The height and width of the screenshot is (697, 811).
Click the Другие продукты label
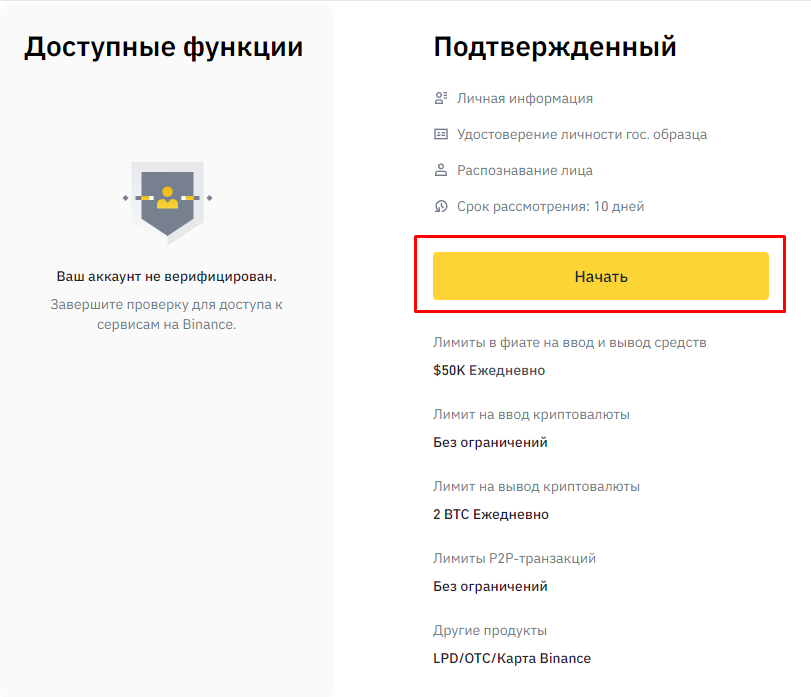click(x=490, y=630)
